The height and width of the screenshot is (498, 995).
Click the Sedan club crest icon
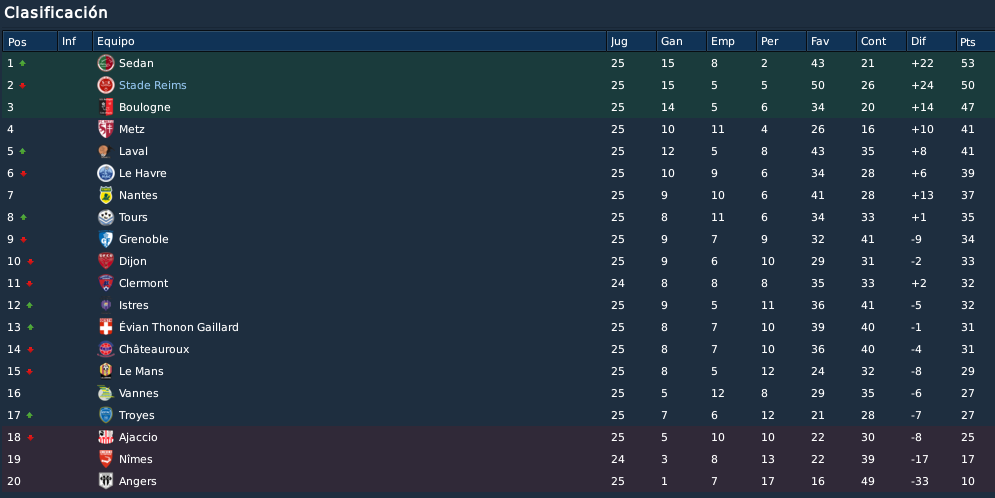pyautogui.click(x=106, y=63)
